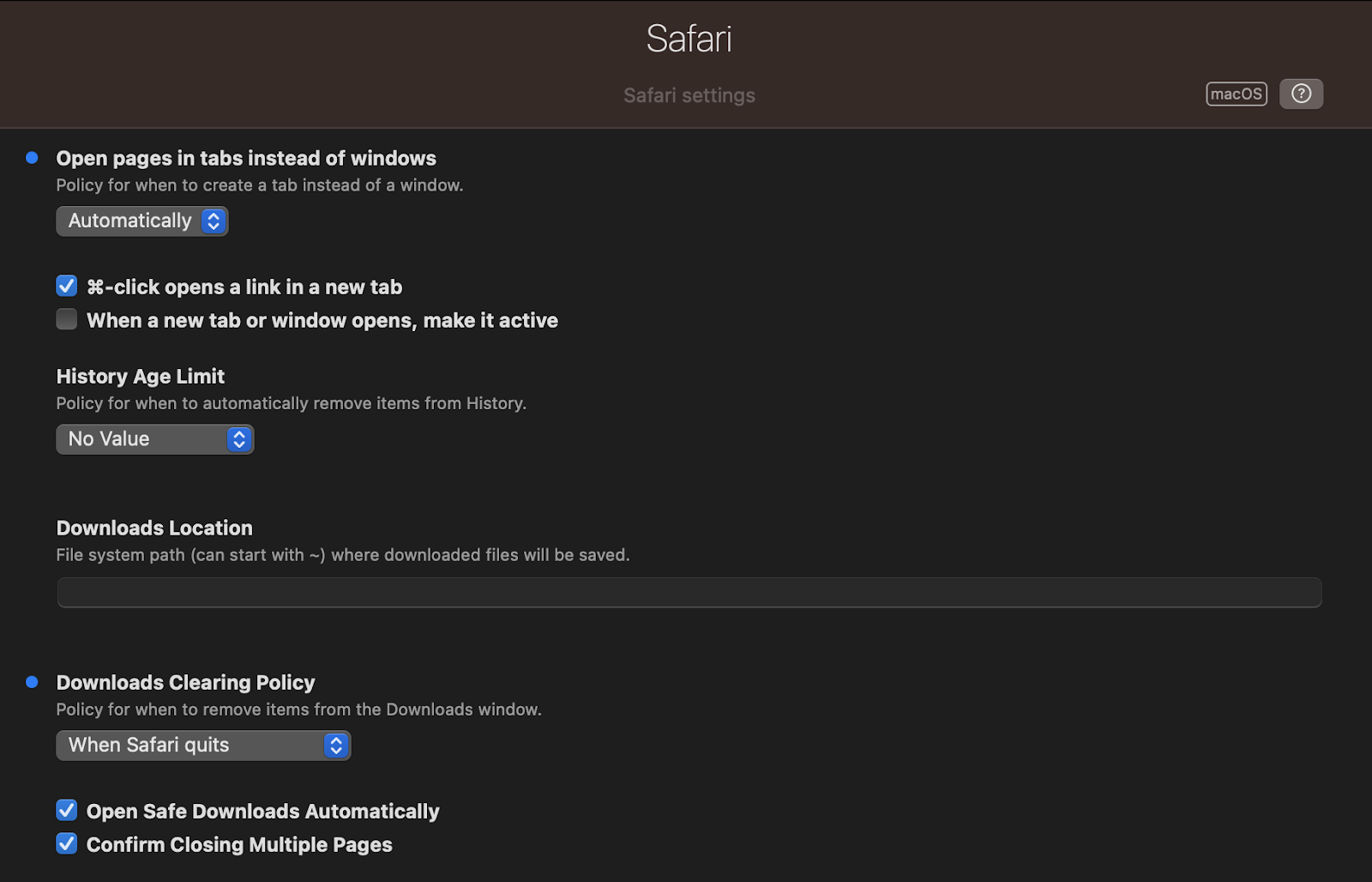Click the When Safari quits stepper arrows
Viewport: 1372px width, 882px height.
336,746
